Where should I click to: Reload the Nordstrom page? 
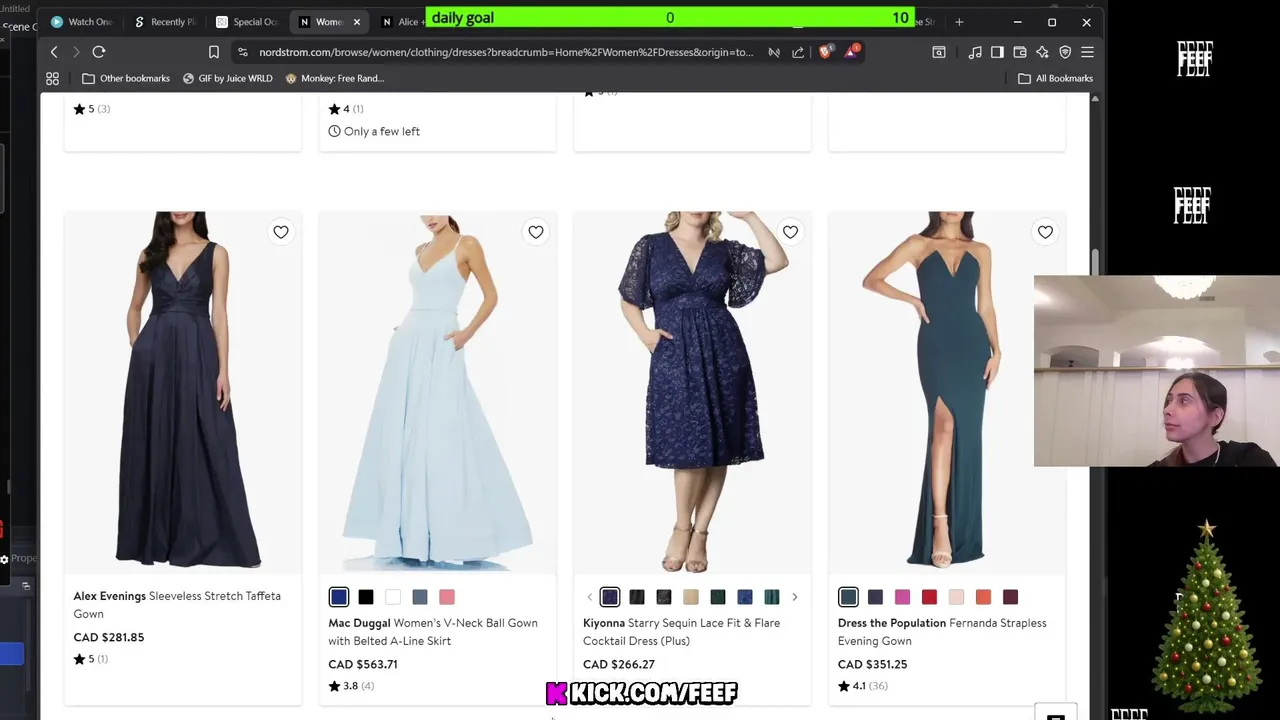coord(99,52)
